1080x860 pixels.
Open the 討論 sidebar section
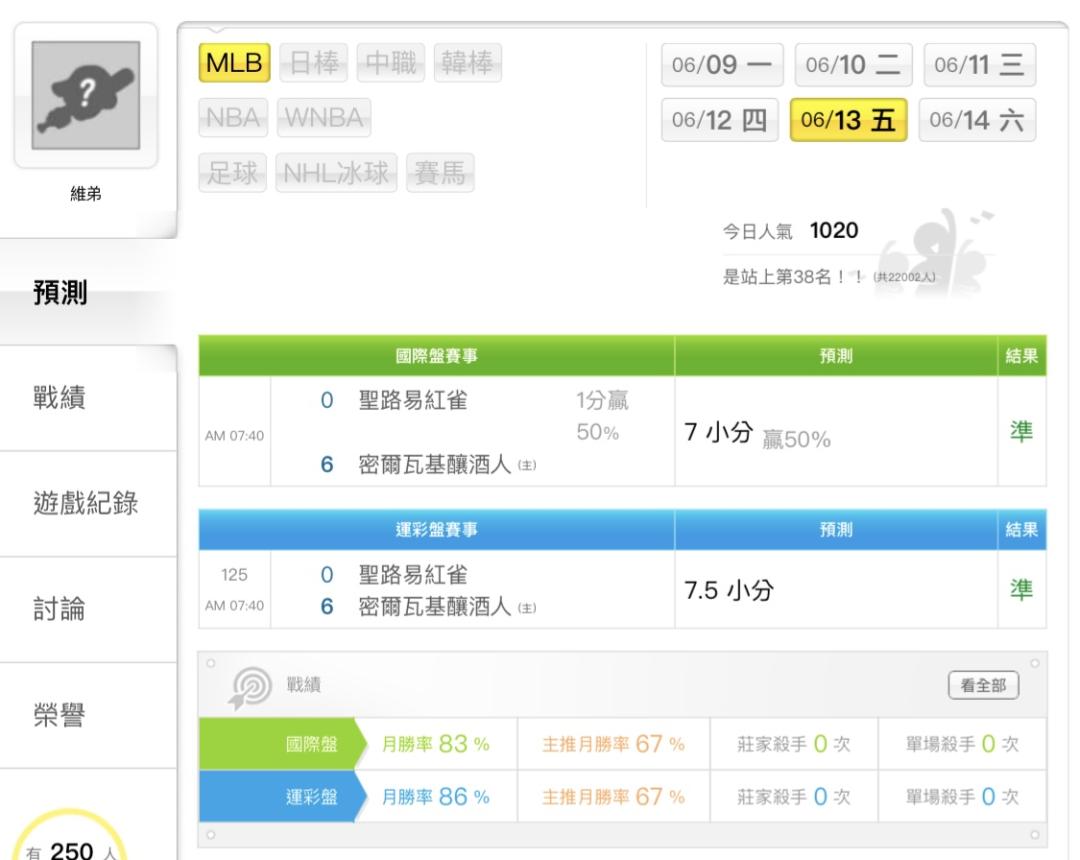pyautogui.click(x=88, y=609)
